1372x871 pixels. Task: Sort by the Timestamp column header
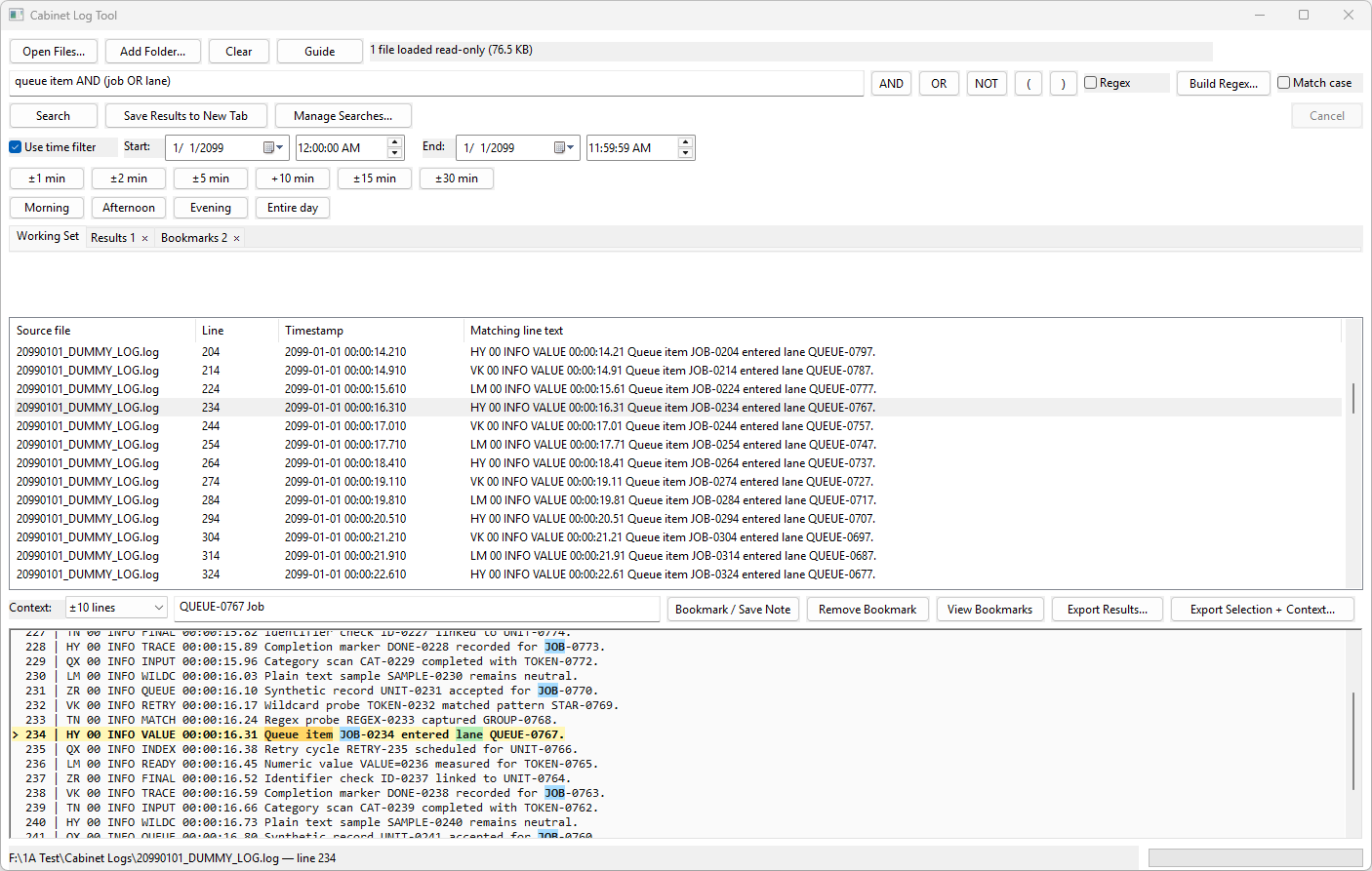pyautogui.click(x=371, y=331)
